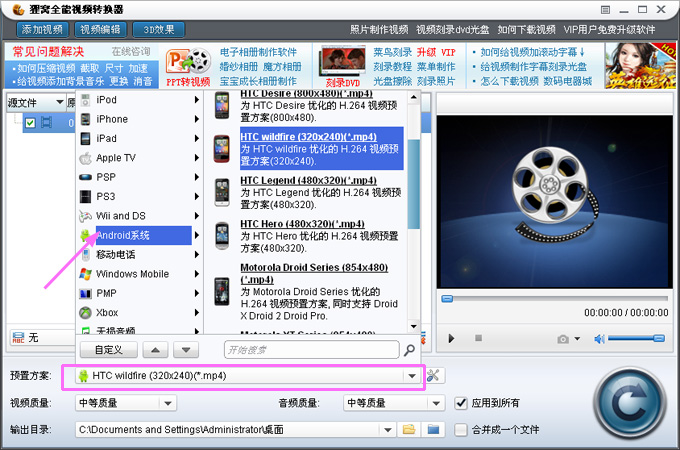Click the volume slider
The image size is (680, 450).
[x=636, y=338]
